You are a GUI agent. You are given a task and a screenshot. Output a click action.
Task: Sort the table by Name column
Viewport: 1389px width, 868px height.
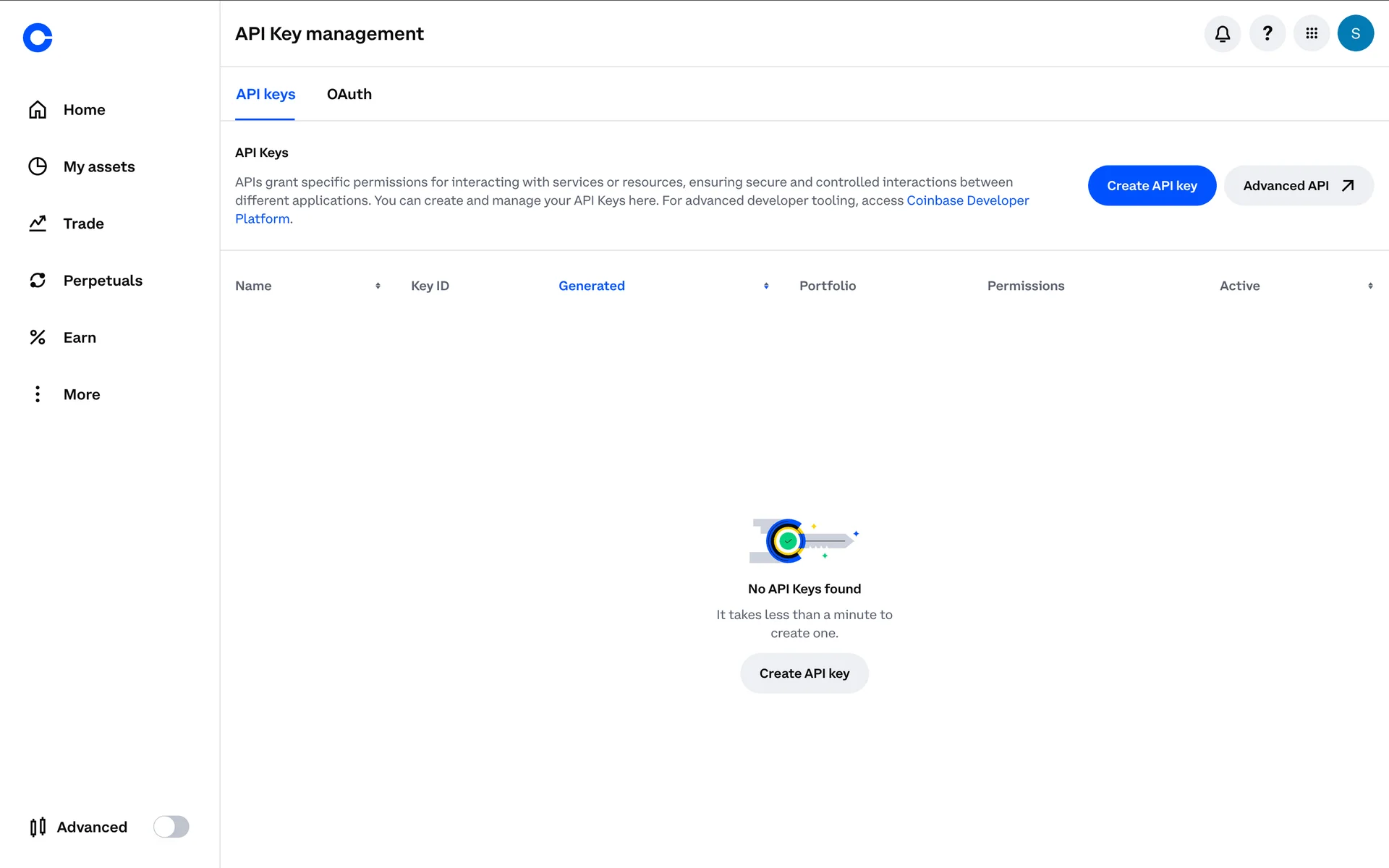tap(254, 286)
